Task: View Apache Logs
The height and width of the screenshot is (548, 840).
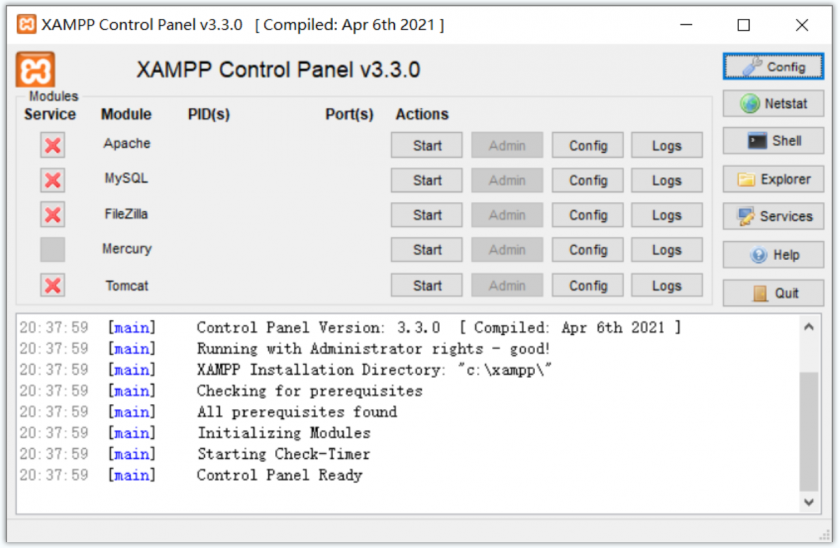Action: 666,145
